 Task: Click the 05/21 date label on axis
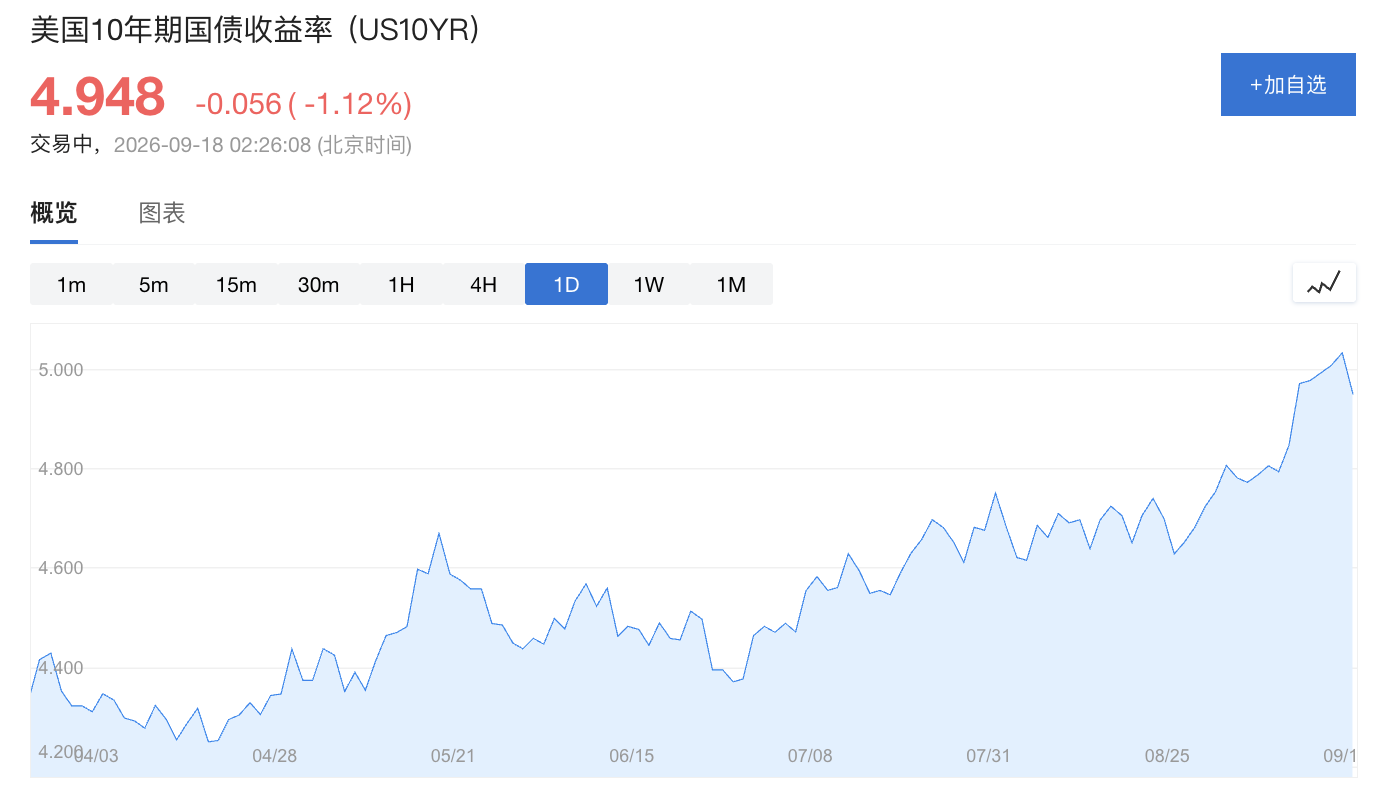(453, 756)
